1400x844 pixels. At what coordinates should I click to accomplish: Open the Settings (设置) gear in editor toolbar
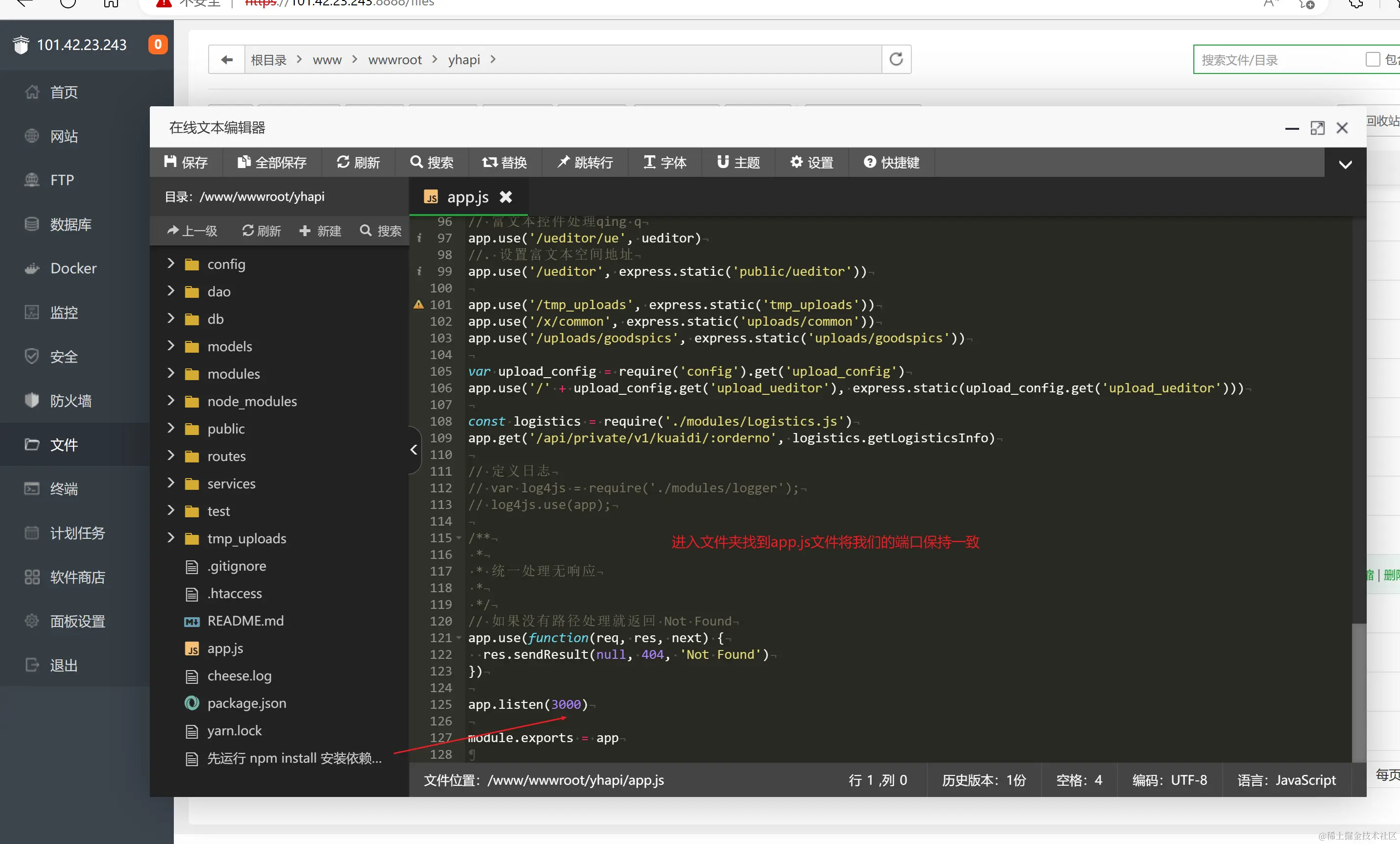[x=811, y=163]
